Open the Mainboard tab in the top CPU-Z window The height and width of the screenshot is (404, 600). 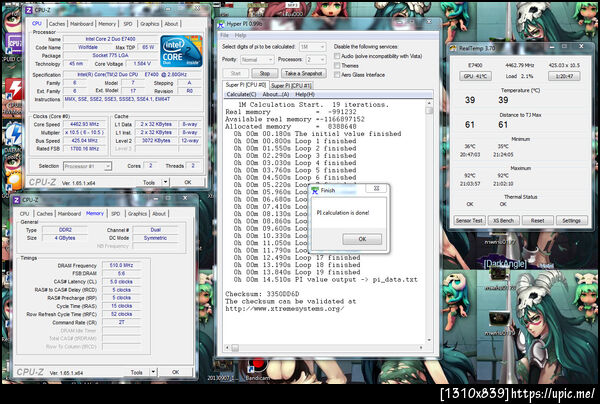click(x=82, y=24)
